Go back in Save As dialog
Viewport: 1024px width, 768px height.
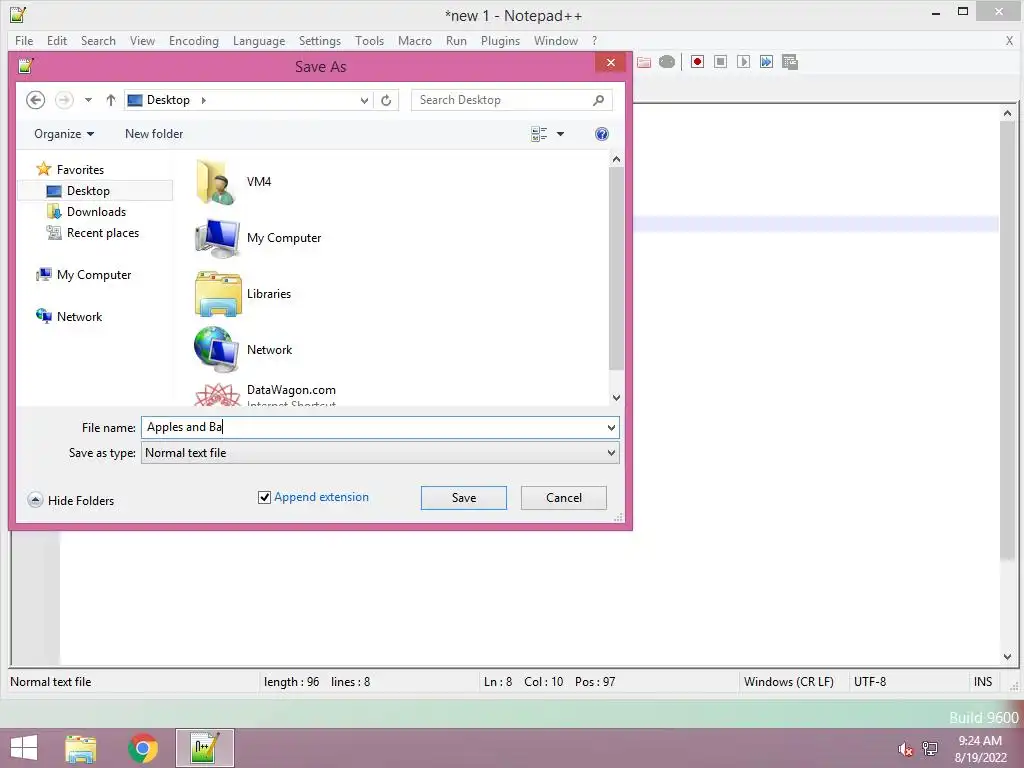(35, 100)
